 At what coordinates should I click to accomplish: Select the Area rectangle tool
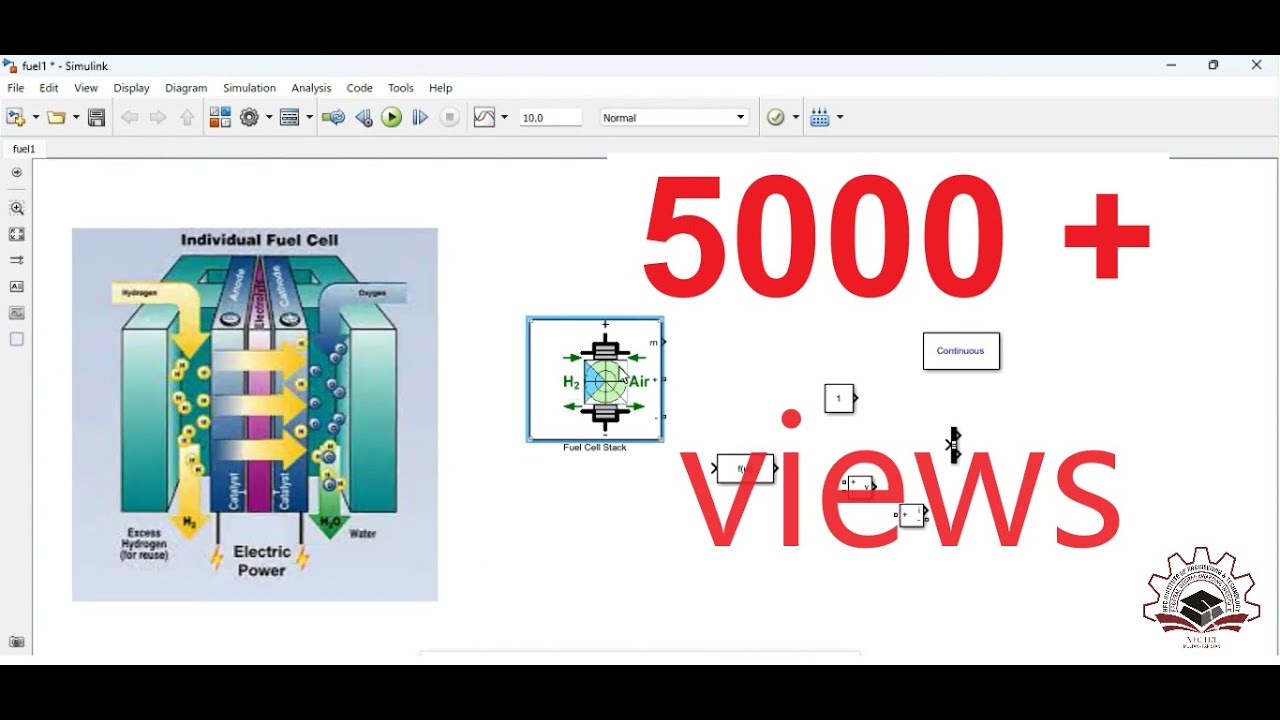click(17, 340)
